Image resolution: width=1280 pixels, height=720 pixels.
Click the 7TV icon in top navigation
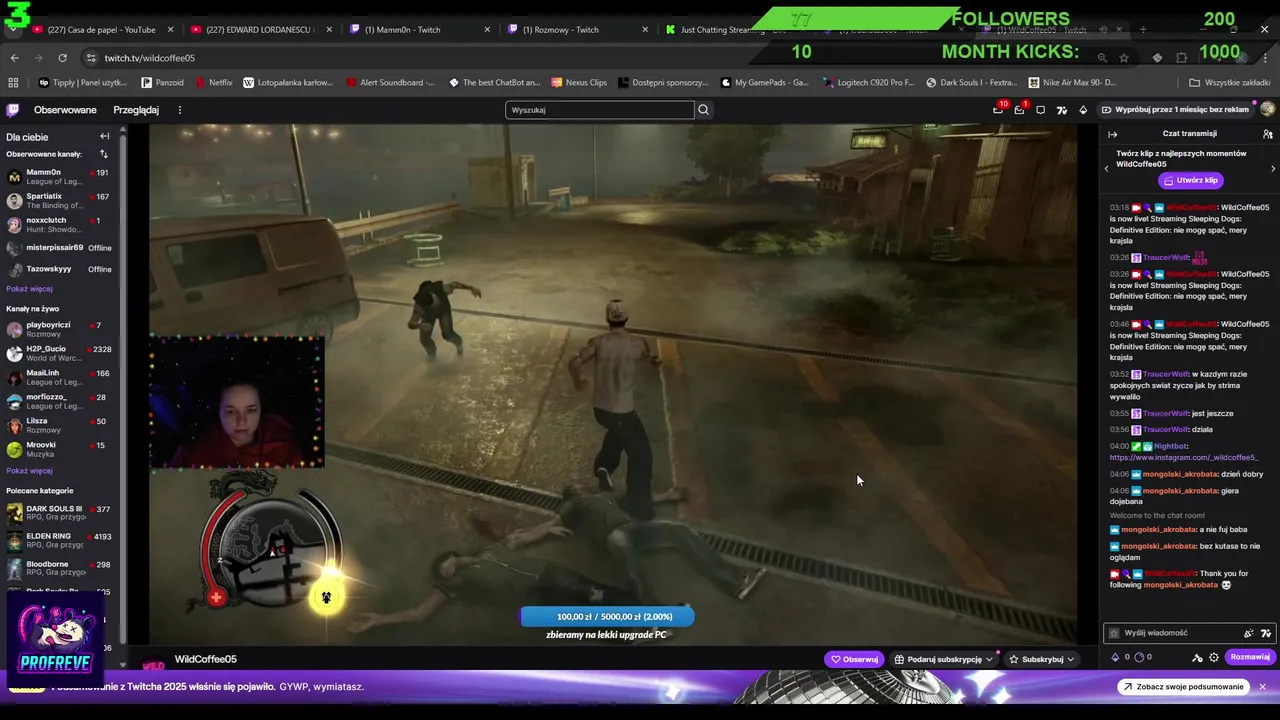pyautogui.click(x=1062, y=110)
